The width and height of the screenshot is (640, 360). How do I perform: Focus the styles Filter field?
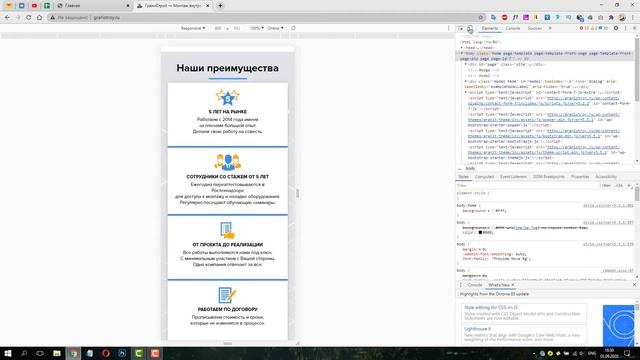(x=527, y=186)
